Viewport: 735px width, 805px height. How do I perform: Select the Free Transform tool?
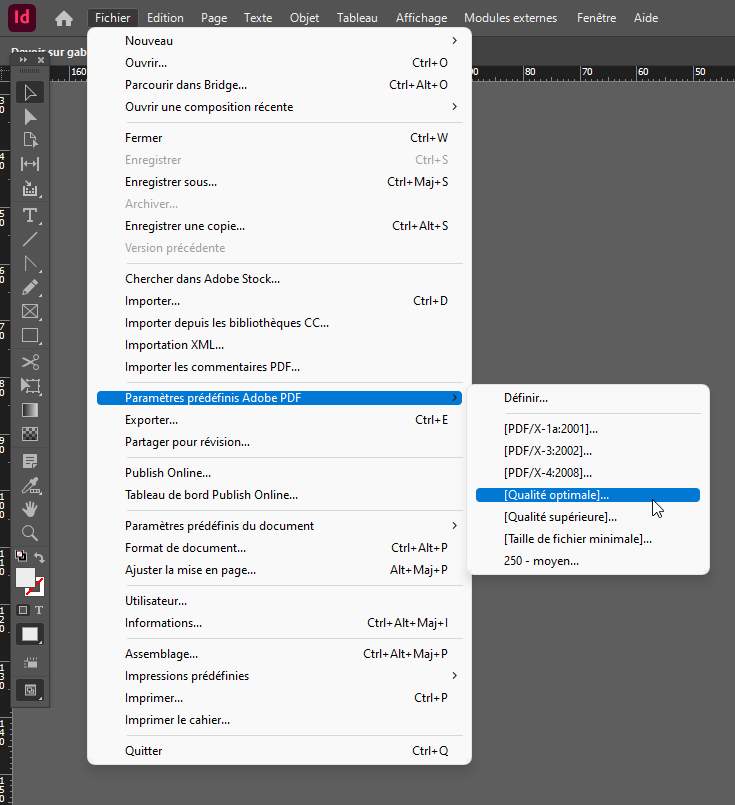coord(30,386)
